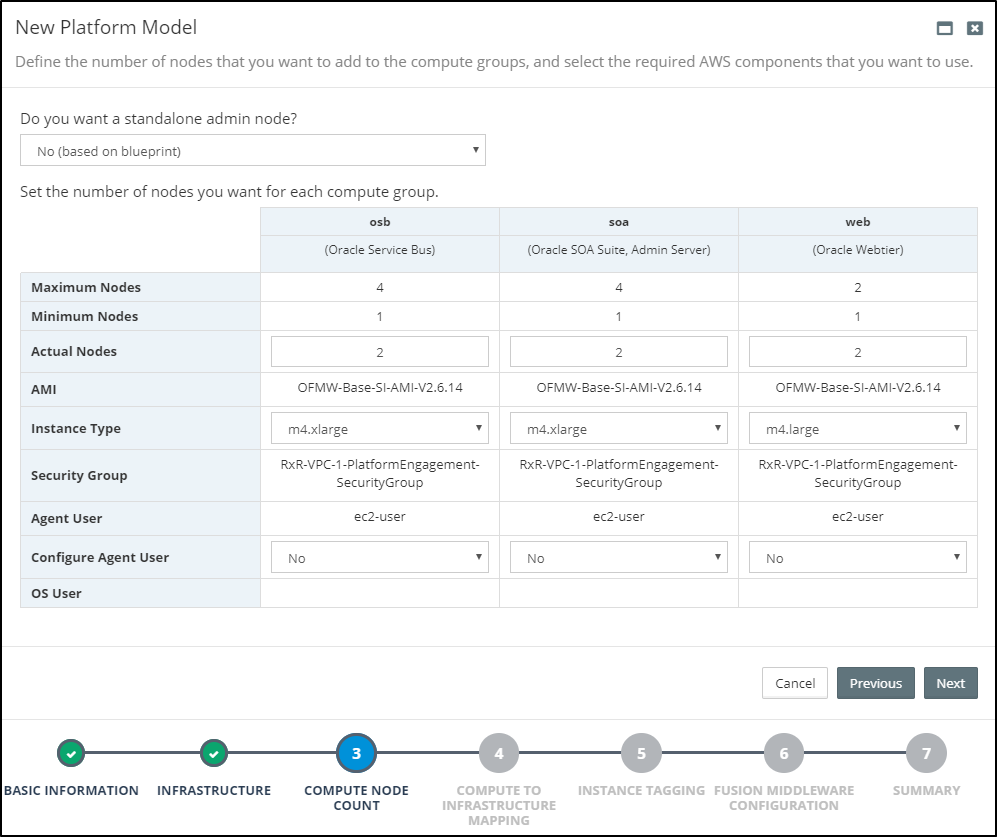Expand the osb Instance Type dropdown
This screenshot has height=837, width=997.
380,429
